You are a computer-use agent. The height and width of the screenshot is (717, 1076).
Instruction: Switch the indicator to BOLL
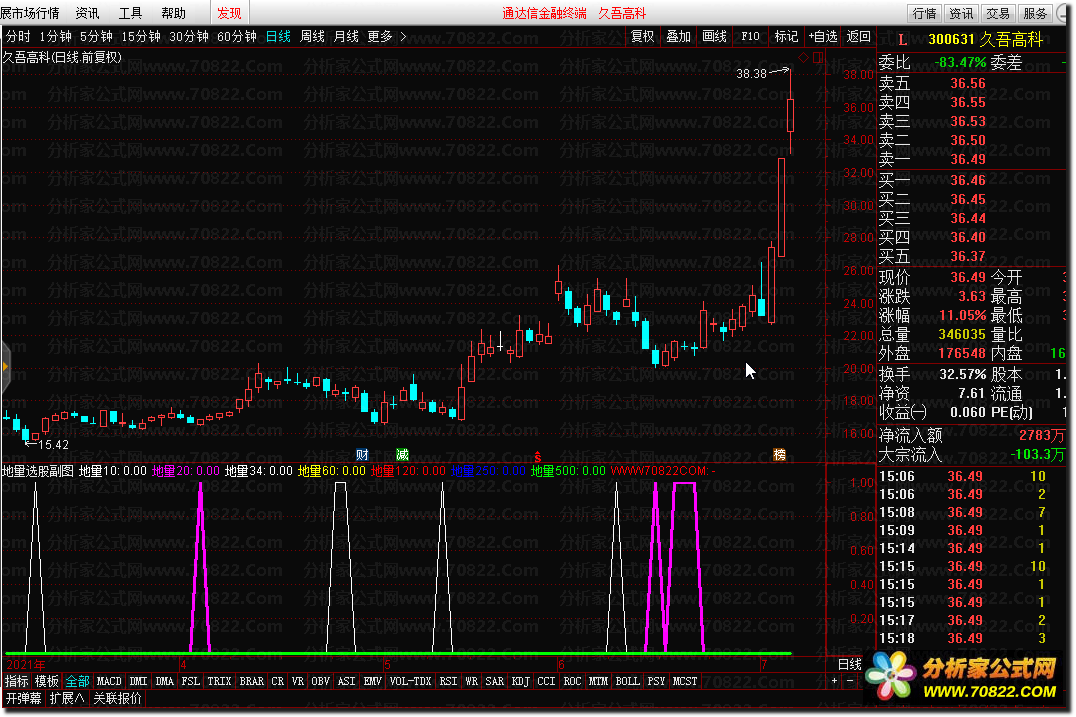(x=627, y=681)
